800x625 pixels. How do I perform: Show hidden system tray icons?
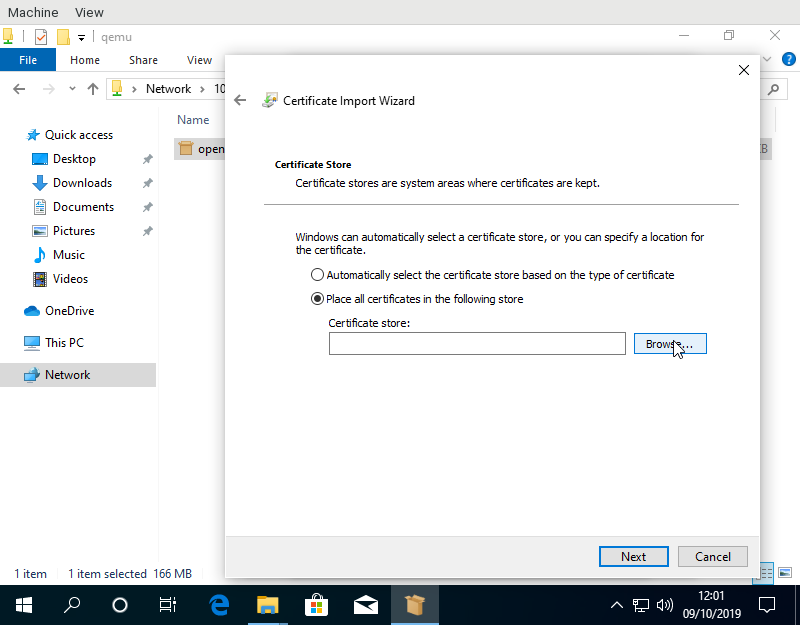click(616, 605)
